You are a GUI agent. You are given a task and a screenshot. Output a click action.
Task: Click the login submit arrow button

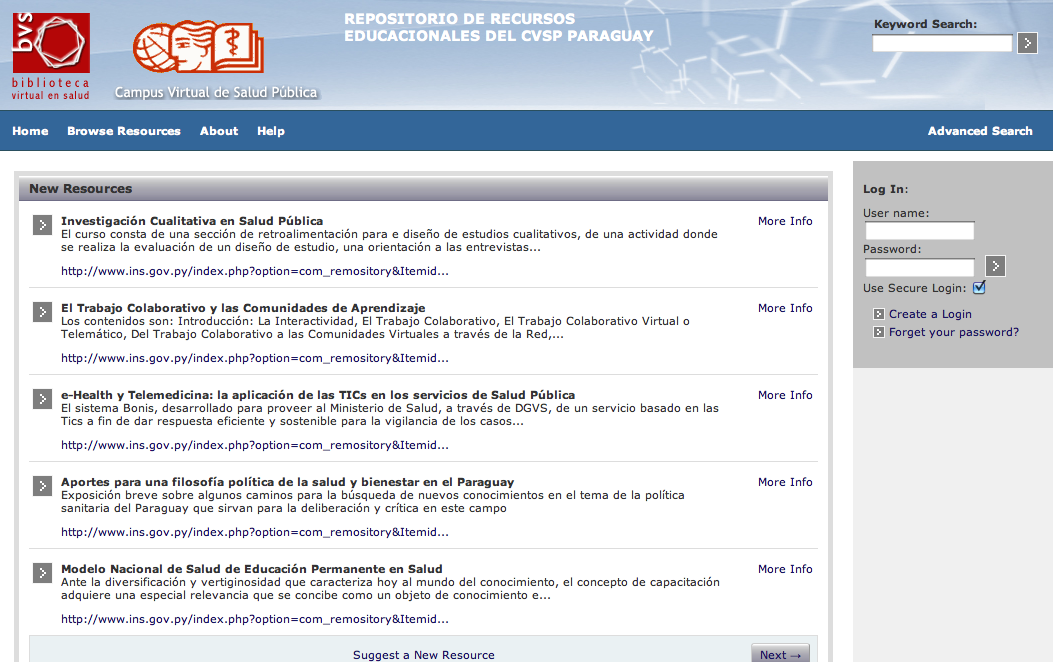coord(995,266)
